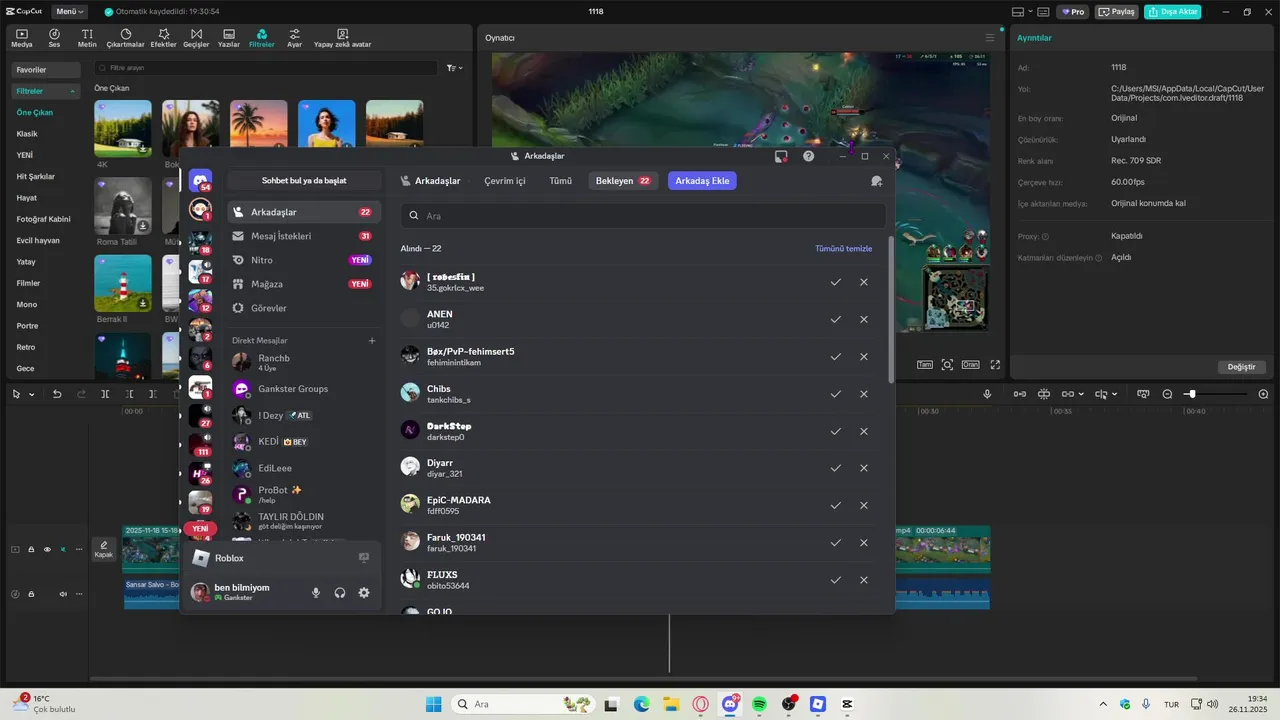Select the Berrak II filter thumbnail

[123, 283]
